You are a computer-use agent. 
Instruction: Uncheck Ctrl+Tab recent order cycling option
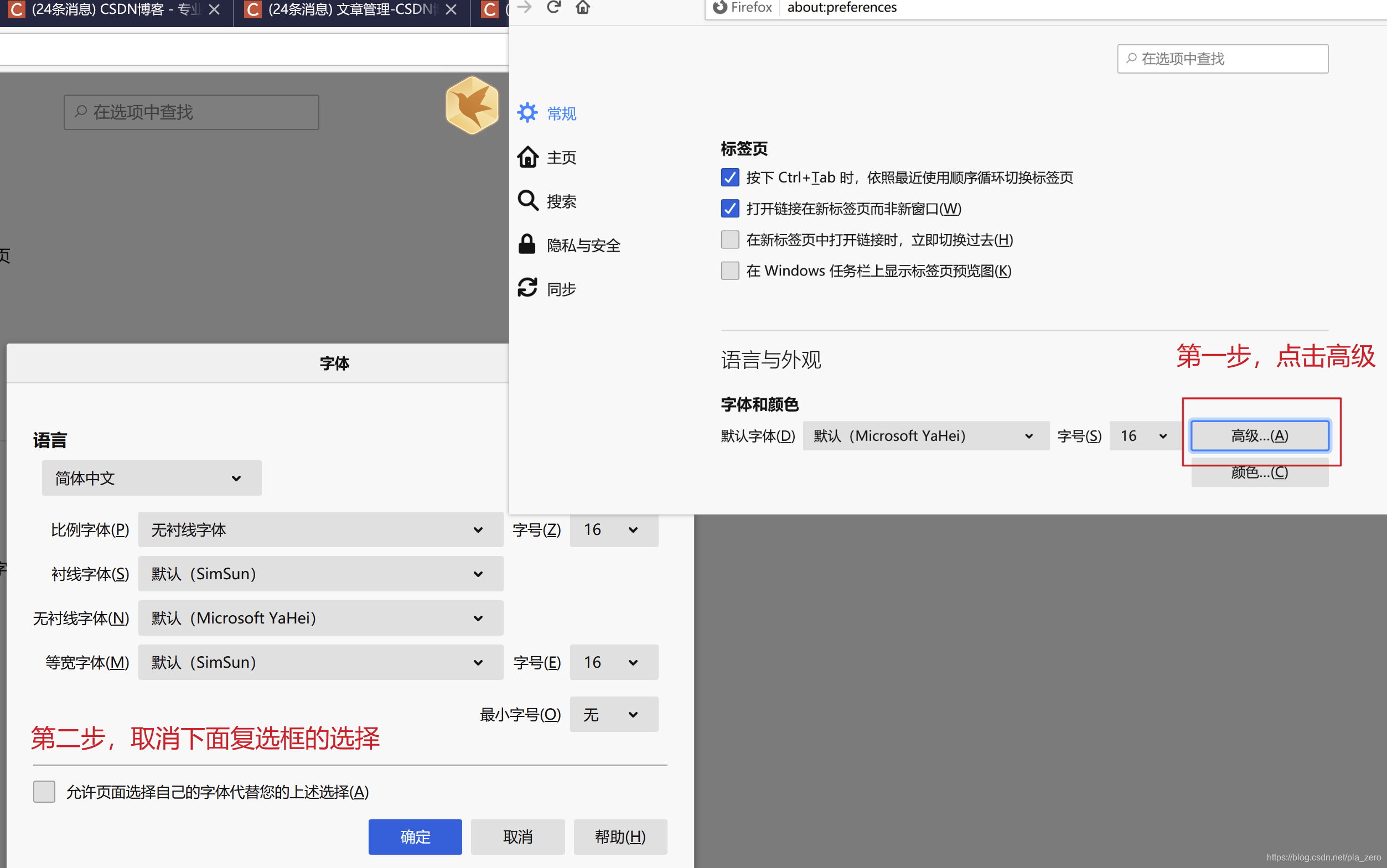(x=730, y=178)
